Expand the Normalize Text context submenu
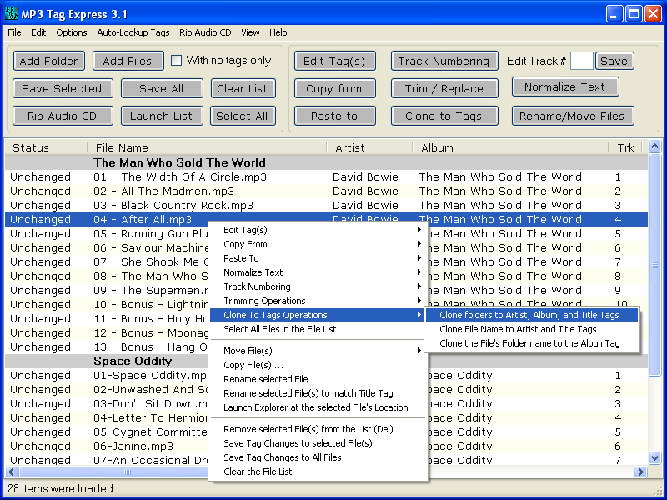This screenshot has height=500, width=667. click(x=317, y=272)
